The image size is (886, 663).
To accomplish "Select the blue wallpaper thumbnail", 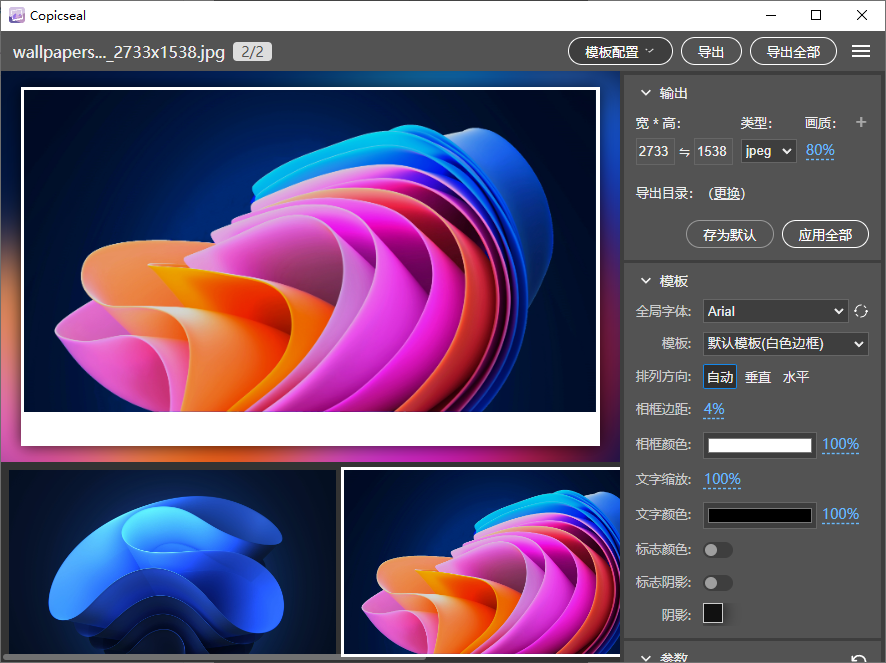I will 173,561.
